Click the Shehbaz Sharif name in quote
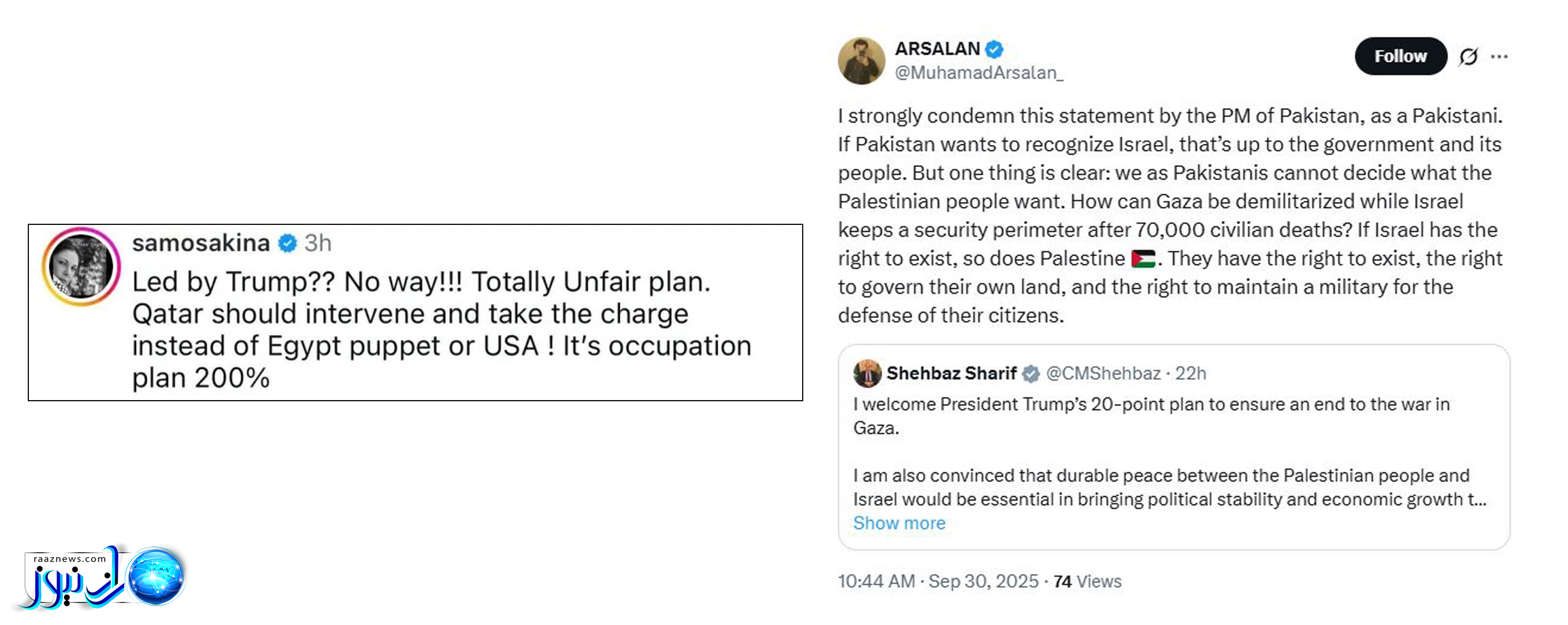This screenshot has height=625, width=1568. [951, 373]
